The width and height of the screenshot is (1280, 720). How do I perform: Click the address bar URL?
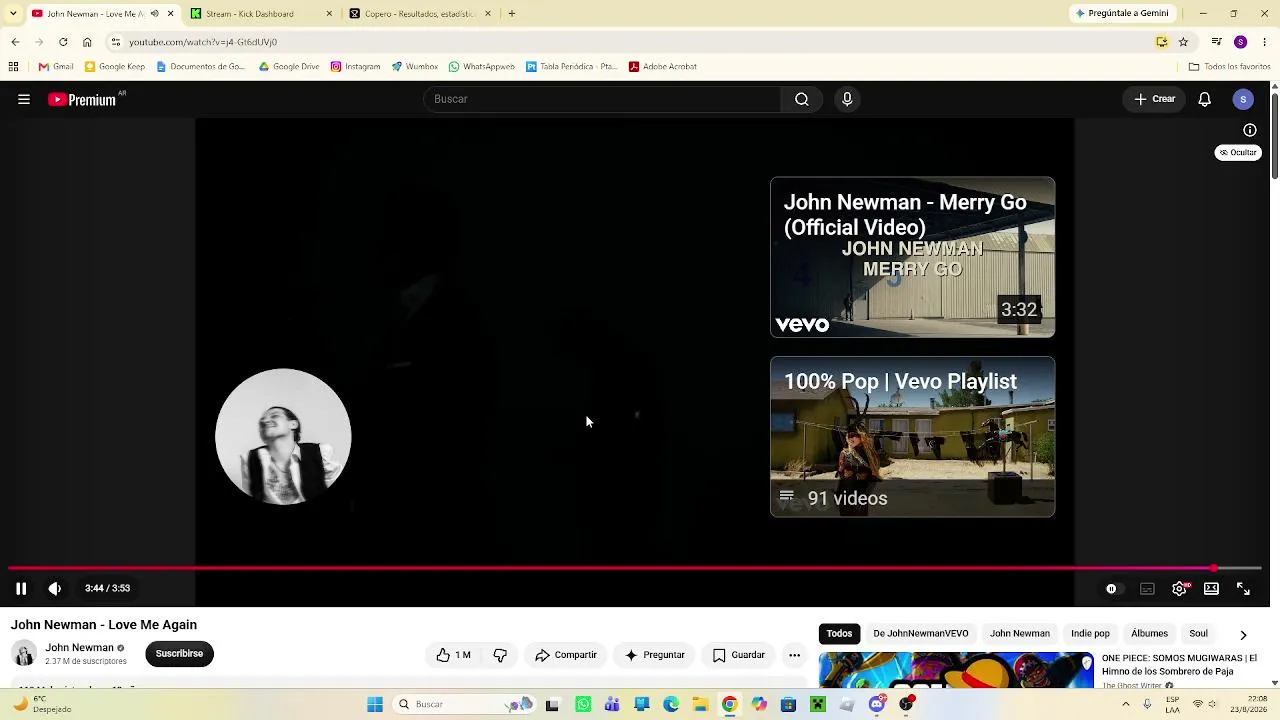click(x=203, y=42)
